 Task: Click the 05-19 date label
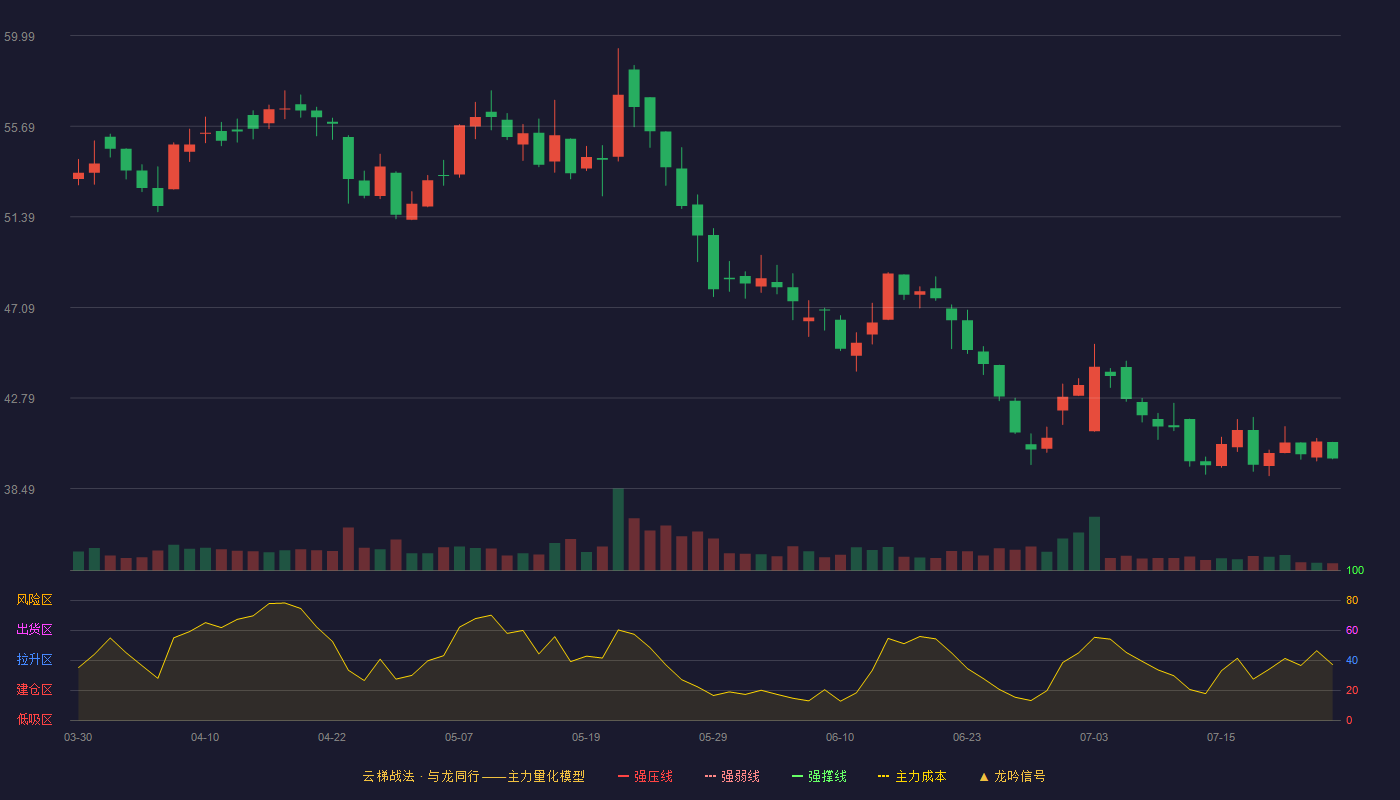pos(586,737)
